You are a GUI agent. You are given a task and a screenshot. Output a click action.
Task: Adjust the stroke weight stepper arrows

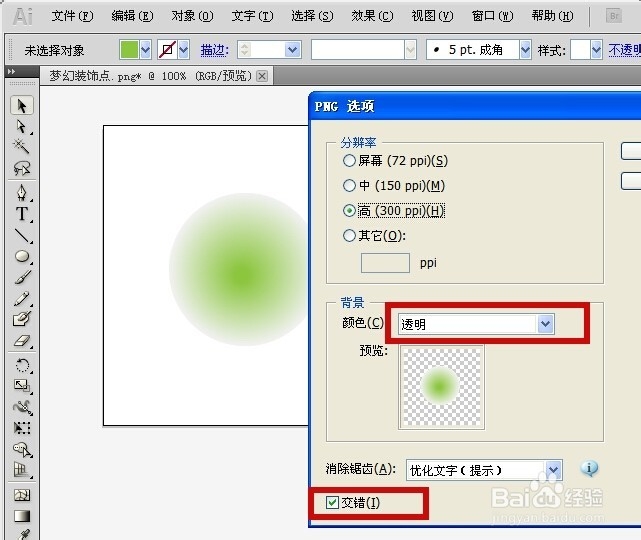click(x=244, y=50)
